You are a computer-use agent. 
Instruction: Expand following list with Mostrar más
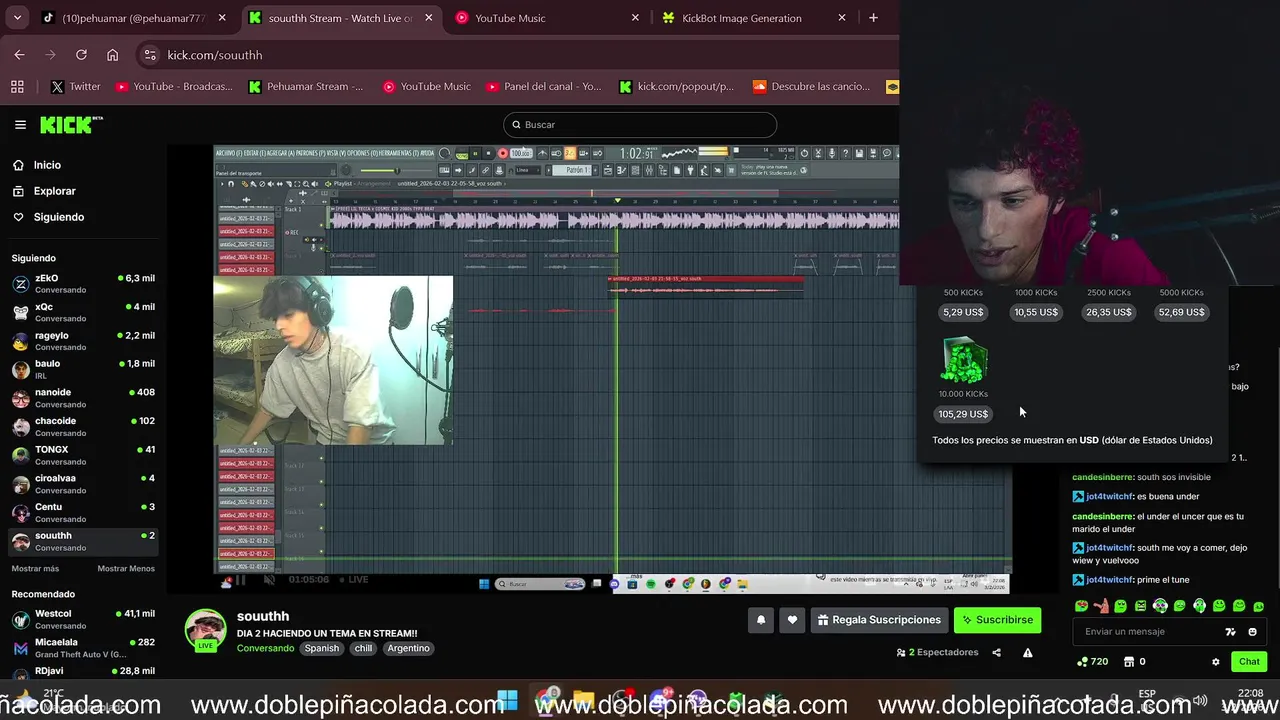pyautogui.click(x=35, y=569)
